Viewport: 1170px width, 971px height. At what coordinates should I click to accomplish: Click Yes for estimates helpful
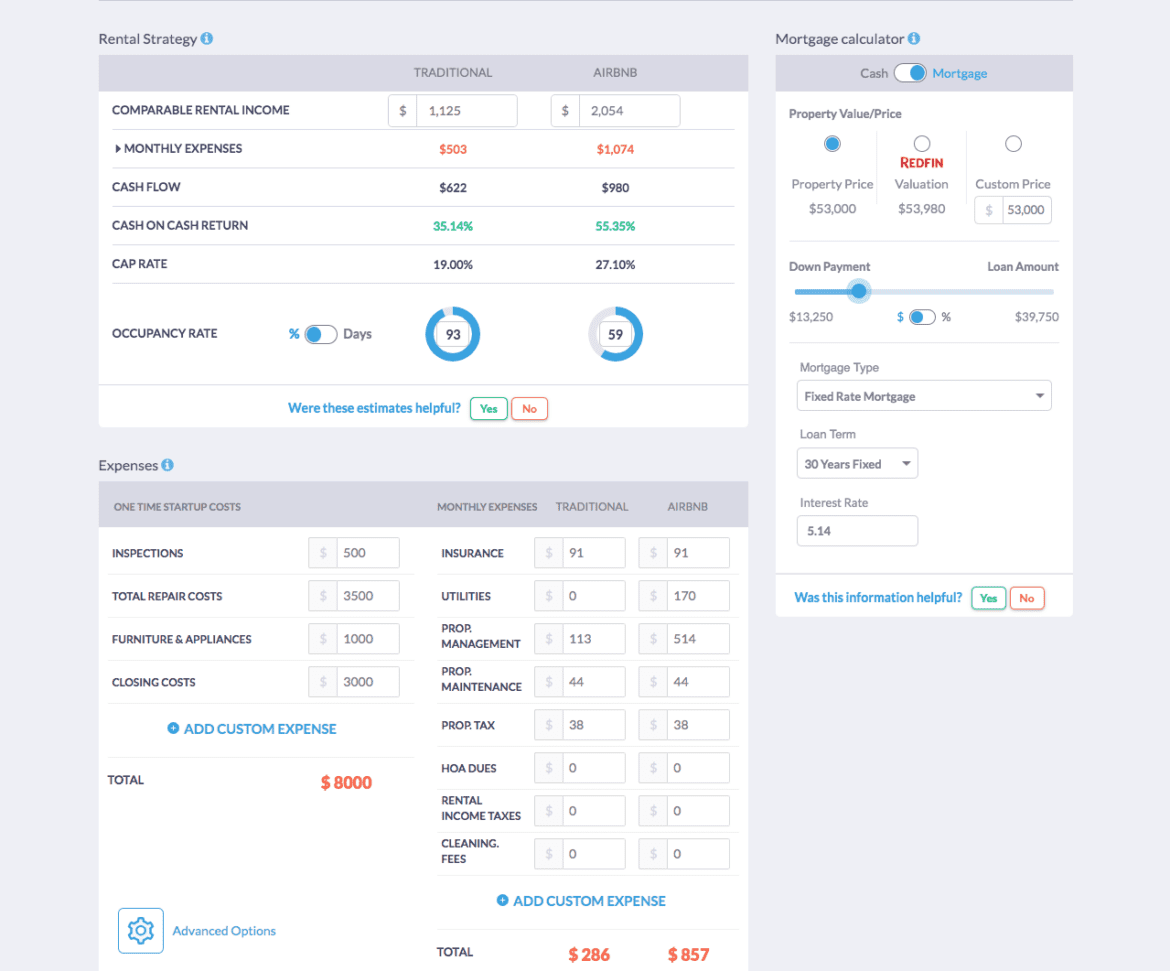[x=488, y=409]
